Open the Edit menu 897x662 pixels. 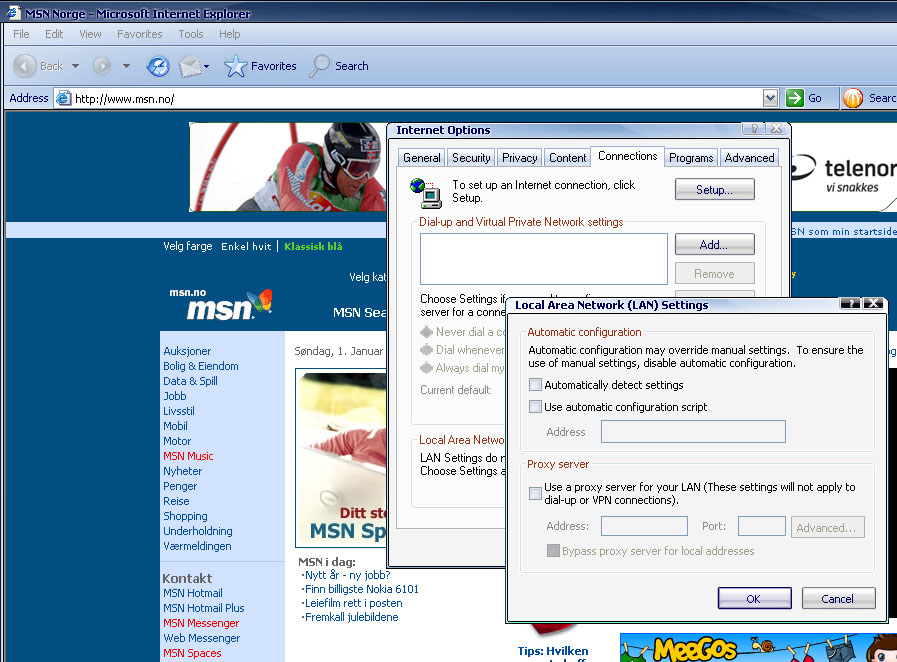pyautogui.click(x=54, y=34)
